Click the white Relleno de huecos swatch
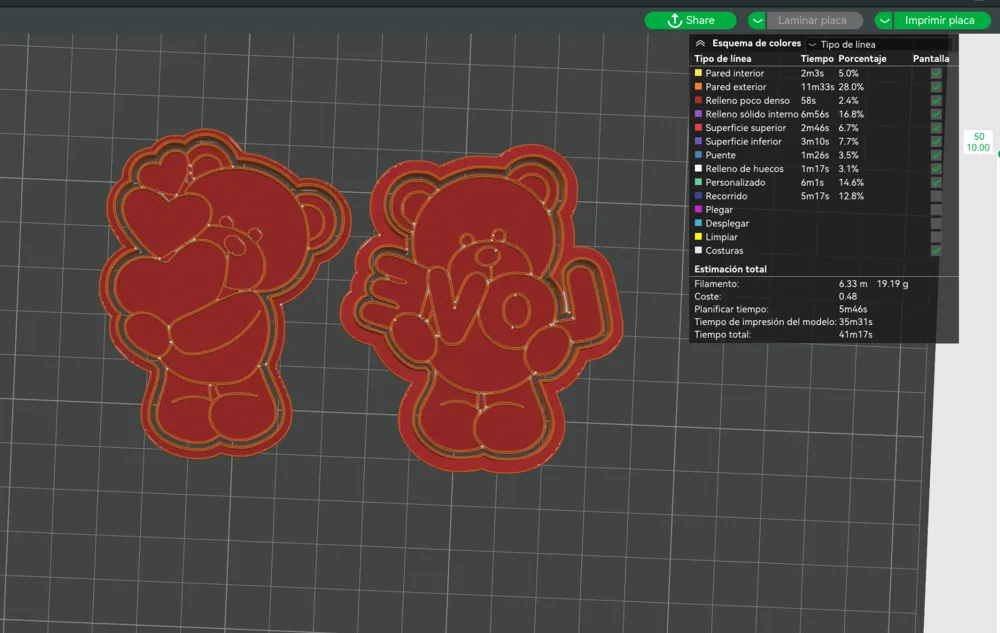Screen dimensions: 1000x633 coord(698,168)
